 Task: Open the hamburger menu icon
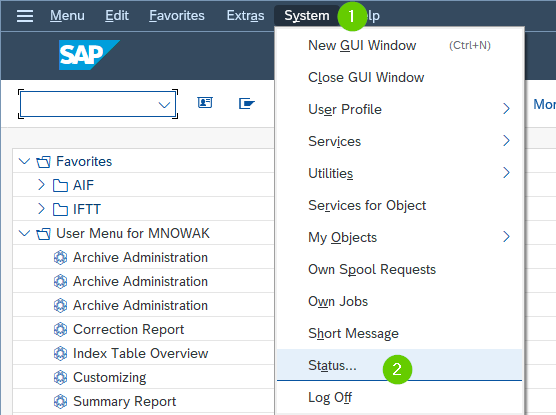click(x=25, y=16)
